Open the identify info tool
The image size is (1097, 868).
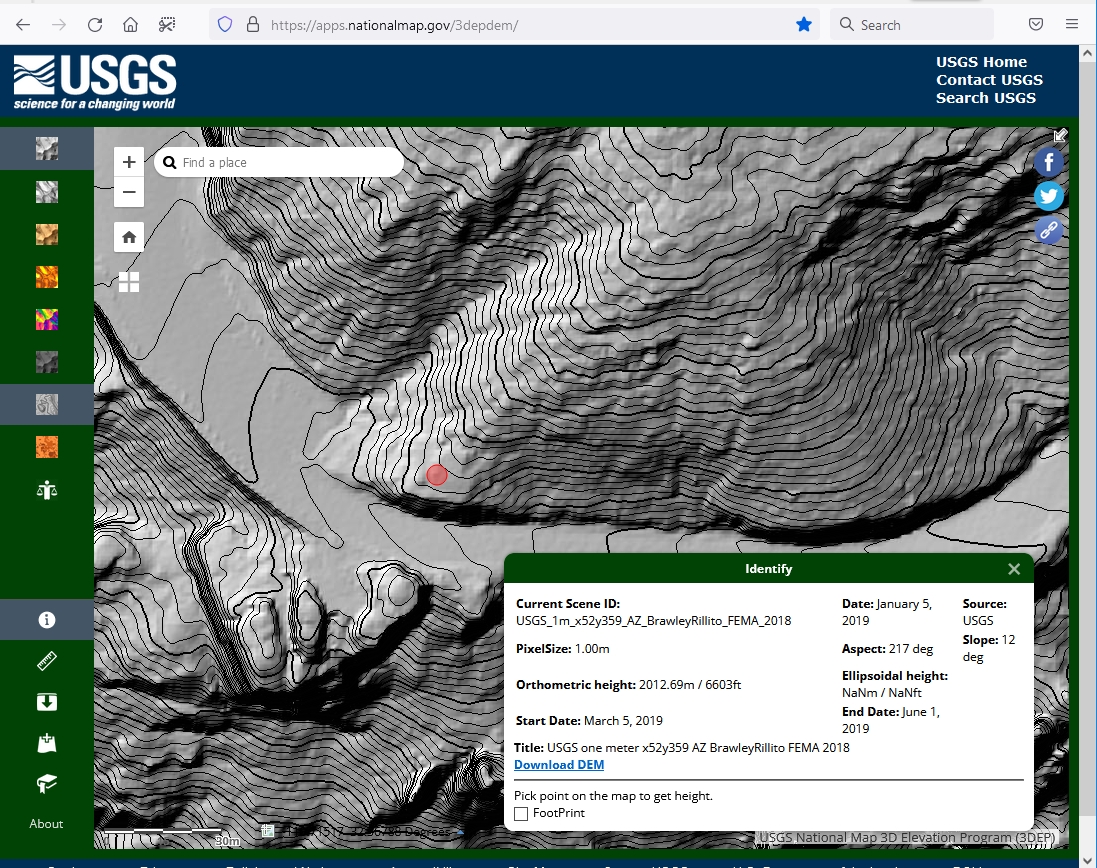click(x=46, y=620)
